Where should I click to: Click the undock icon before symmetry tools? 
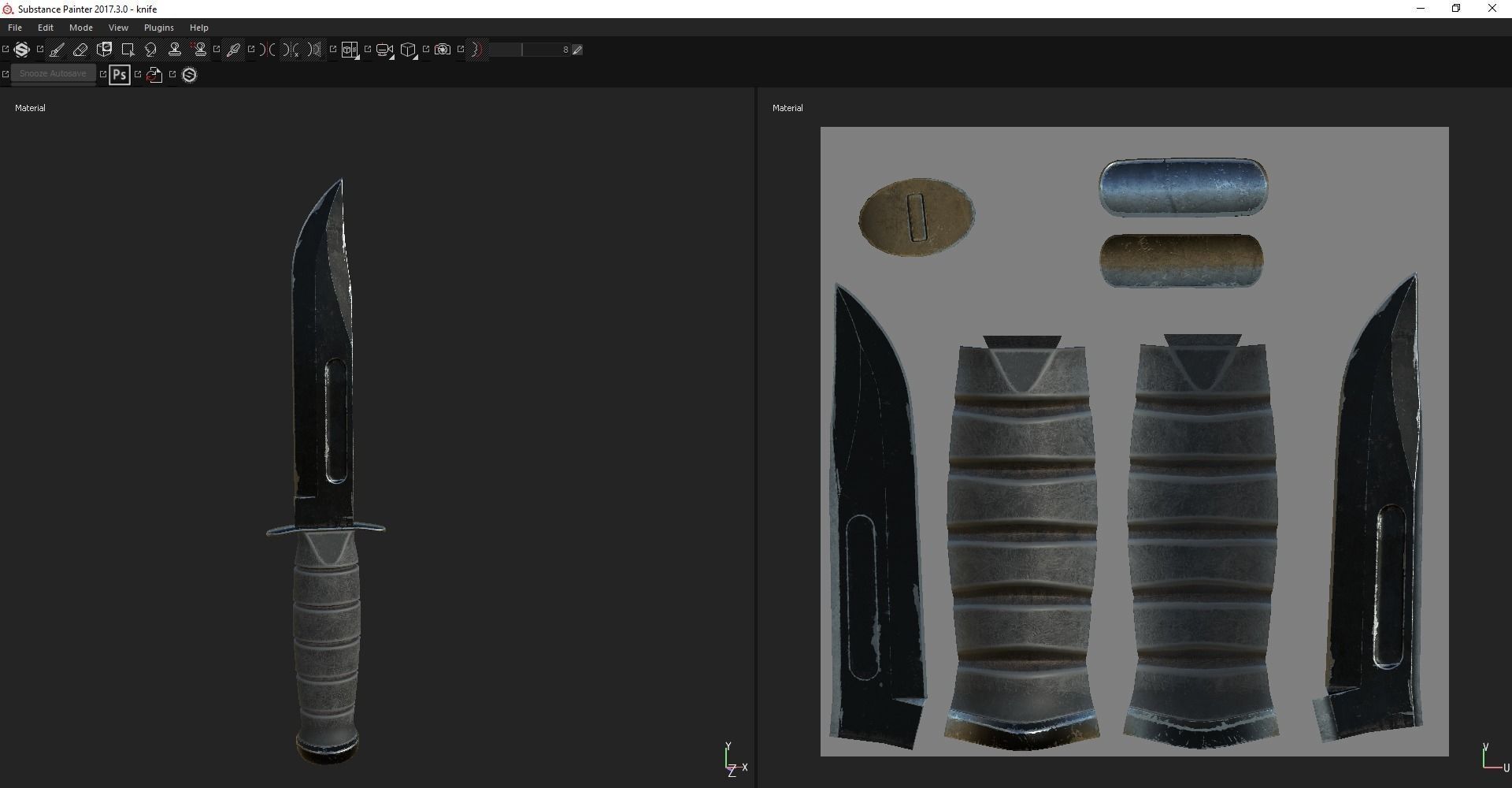click(x=251, y=50)
